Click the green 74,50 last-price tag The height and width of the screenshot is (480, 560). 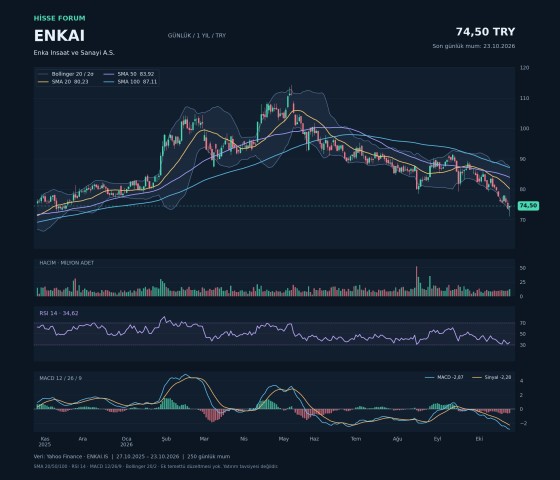(528, 205)
